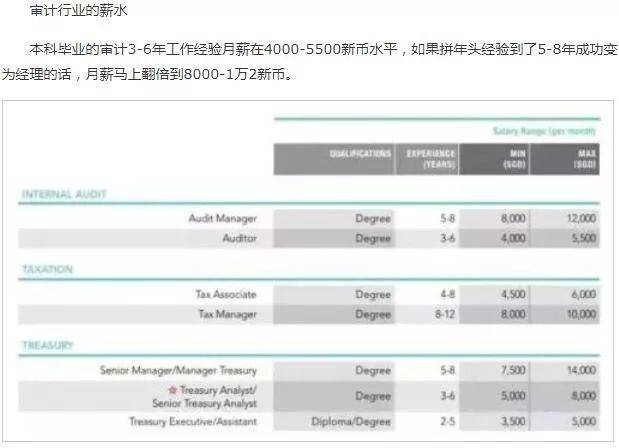Image resolution: width=619 pixels, height=448 pixels.
Task: Select the Tax Associate row label
Action: pos(226,294)
